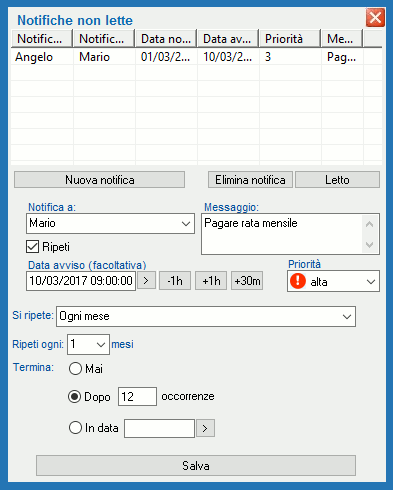The width and height of the screenshot is (393, 490).
Task: Click the priority 3 cell
Action: (x=290, y=57)
